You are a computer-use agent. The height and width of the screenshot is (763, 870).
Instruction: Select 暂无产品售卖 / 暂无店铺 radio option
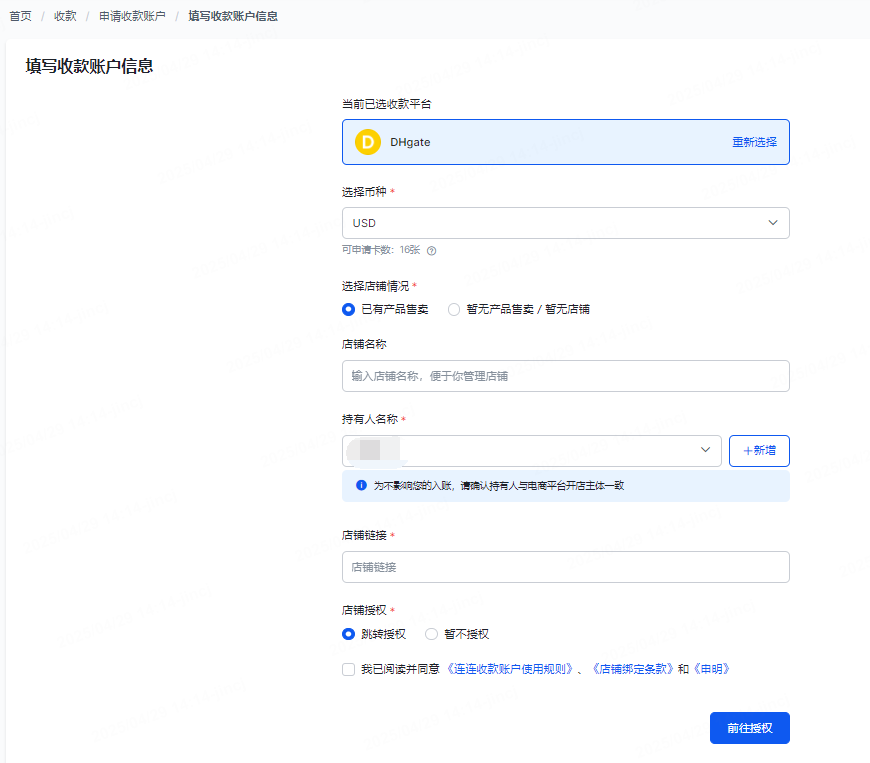[454, 310]
